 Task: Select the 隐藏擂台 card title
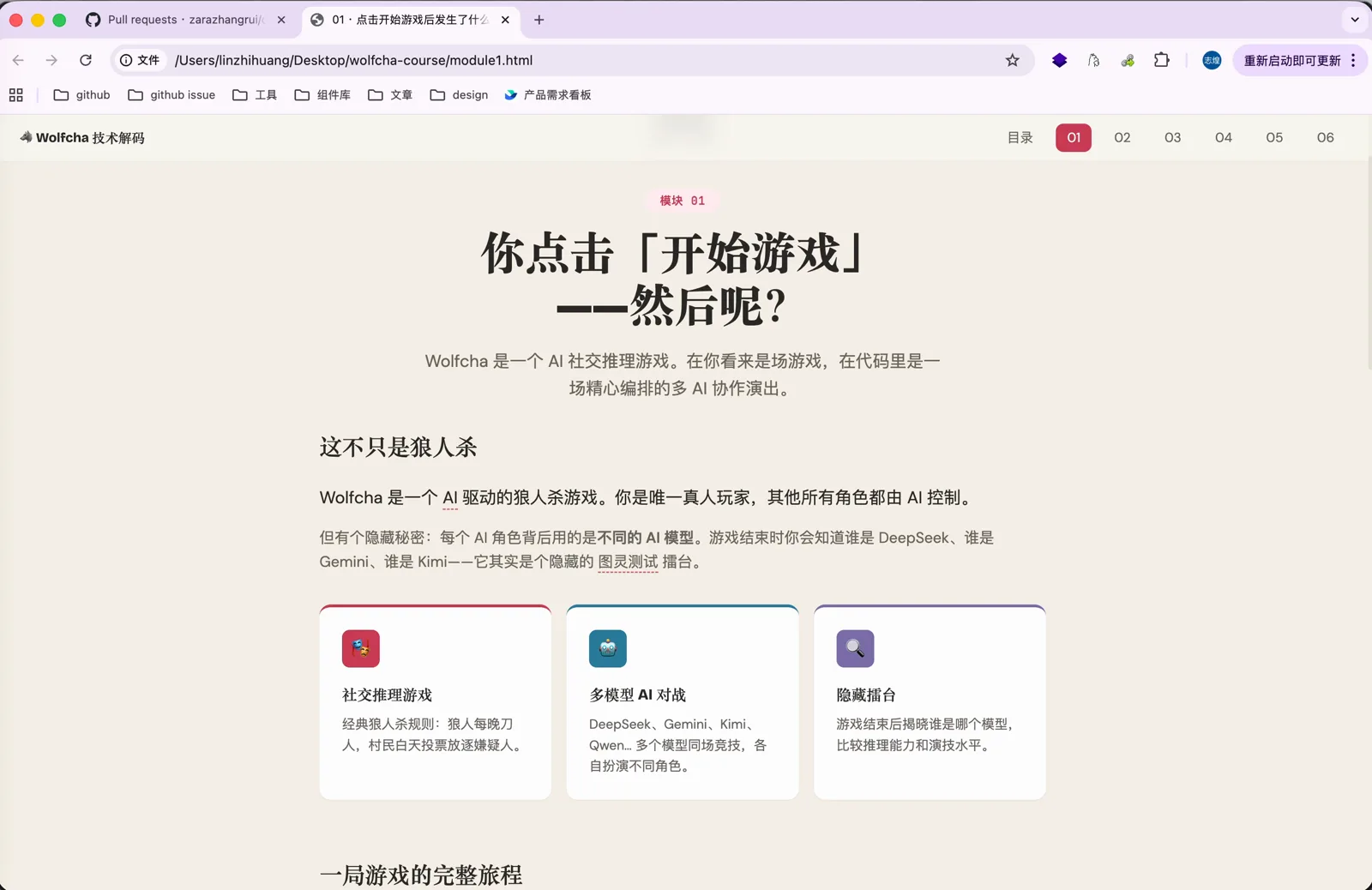tap(867, 695)
